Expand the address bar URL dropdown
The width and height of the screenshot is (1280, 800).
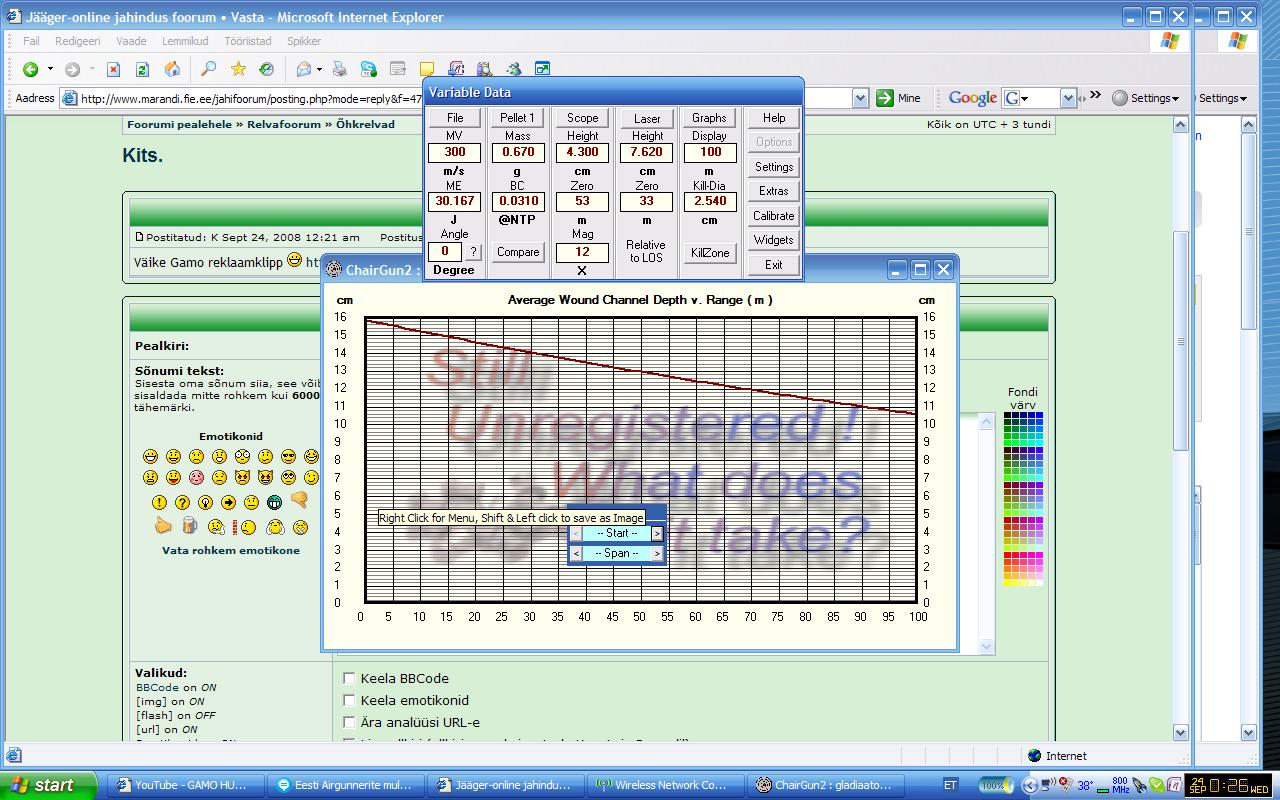[x=860, y=98]
